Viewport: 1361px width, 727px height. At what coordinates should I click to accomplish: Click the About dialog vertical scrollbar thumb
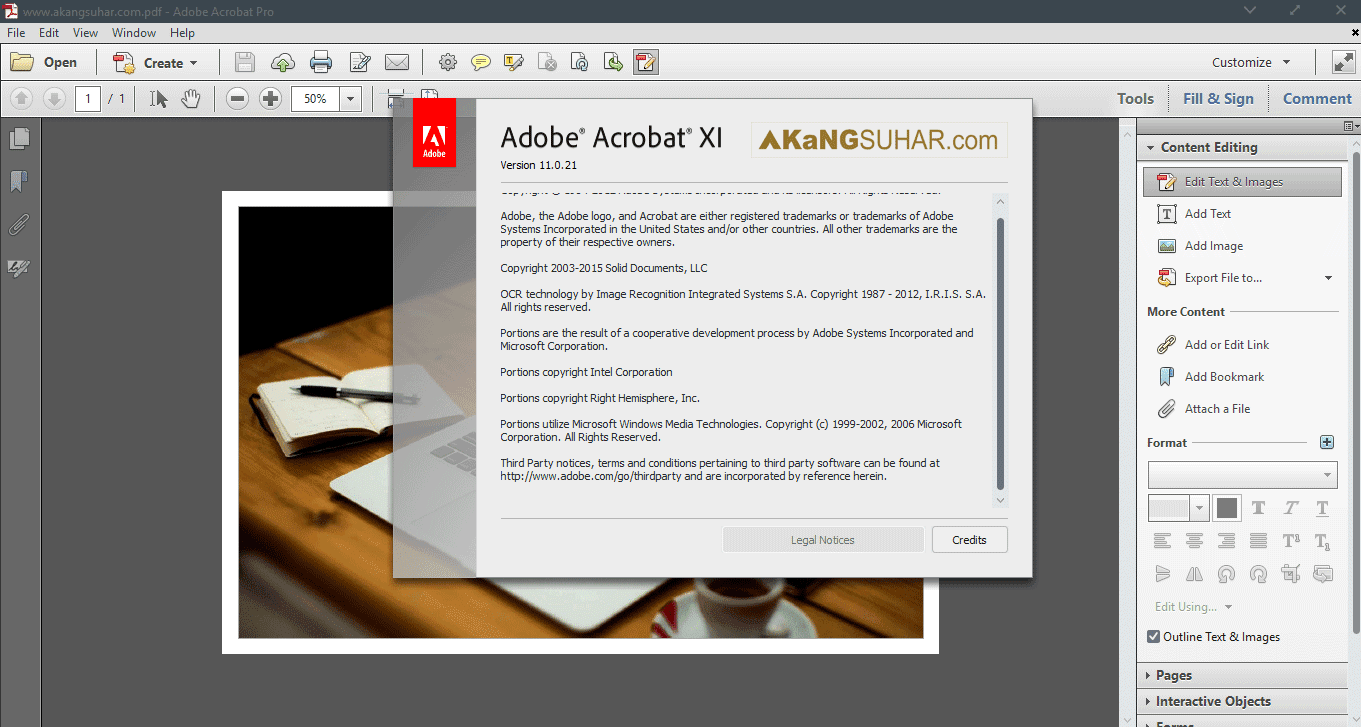[x=1001, y=353]
